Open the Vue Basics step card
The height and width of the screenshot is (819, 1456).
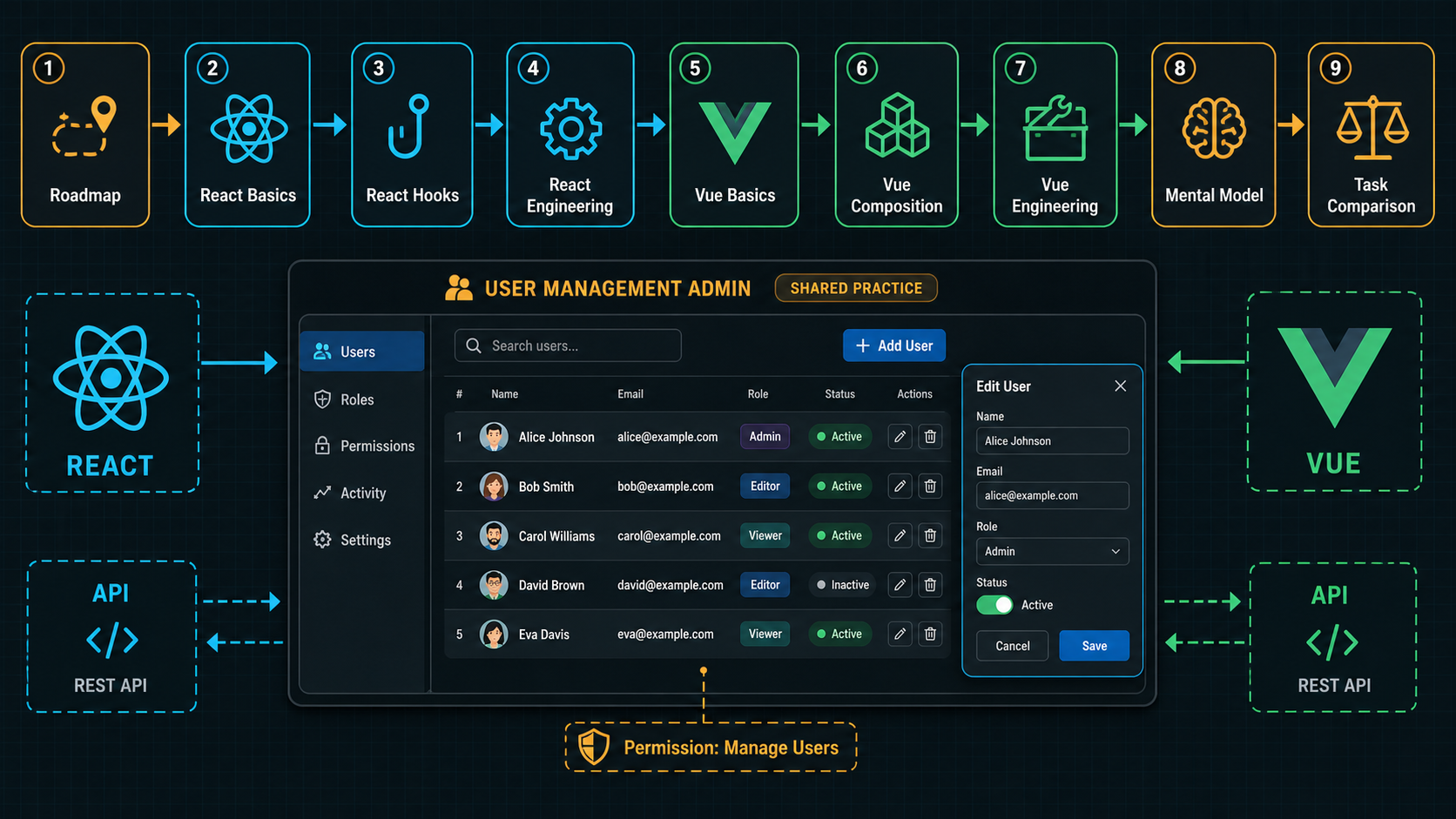[734, 135]
